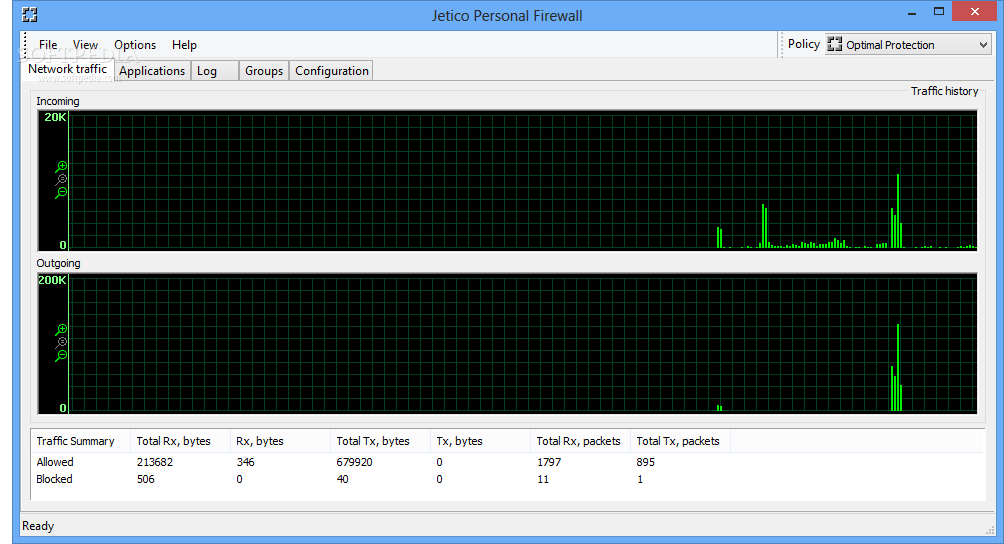Screen dimensions: 1004x544
Task: Click the window resize grip in status bar
Action: 989,529
